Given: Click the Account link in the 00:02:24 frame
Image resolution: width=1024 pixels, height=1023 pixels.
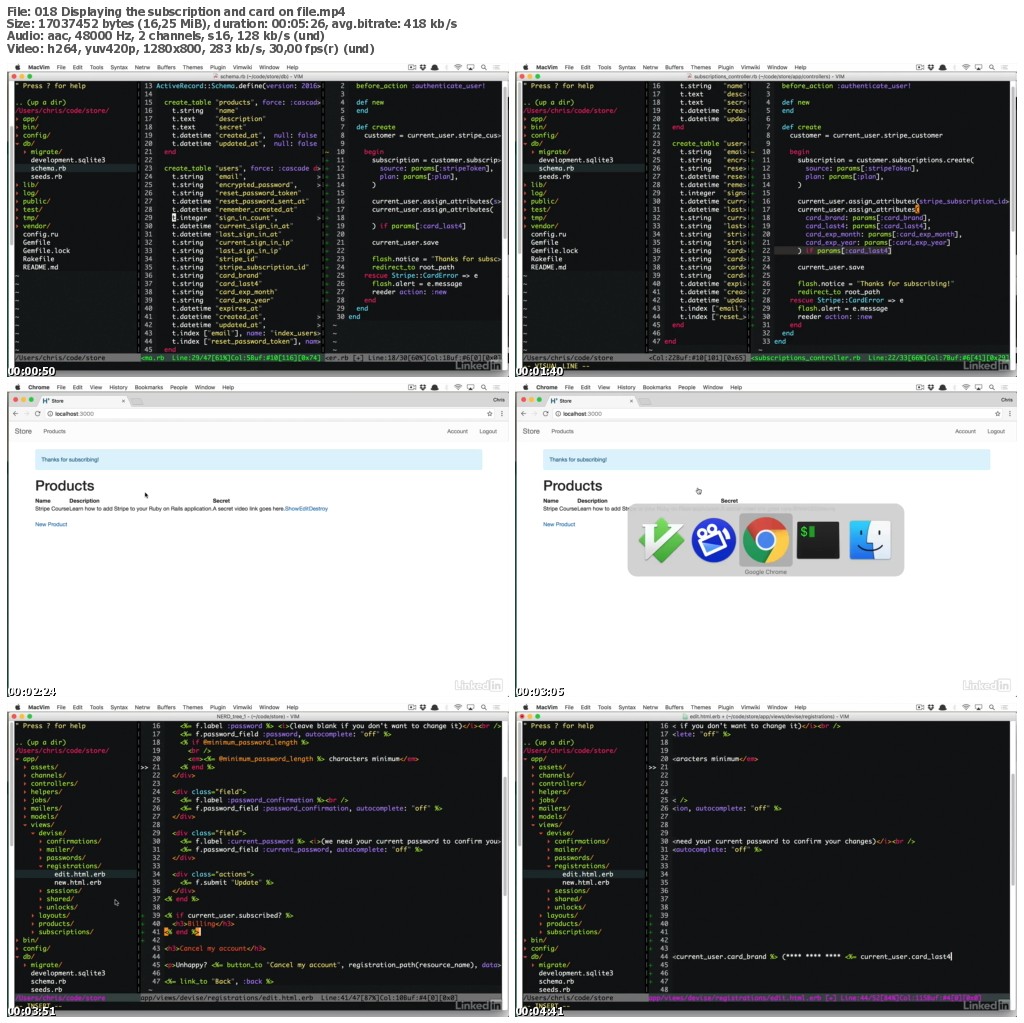Looking at the screenshot, I should [x=457, y=431].
